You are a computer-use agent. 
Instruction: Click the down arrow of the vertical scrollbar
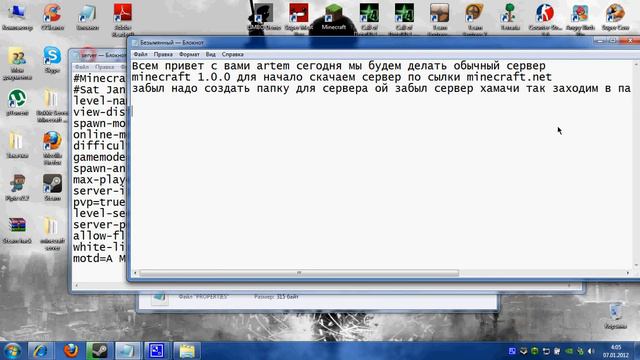point(636,266)
